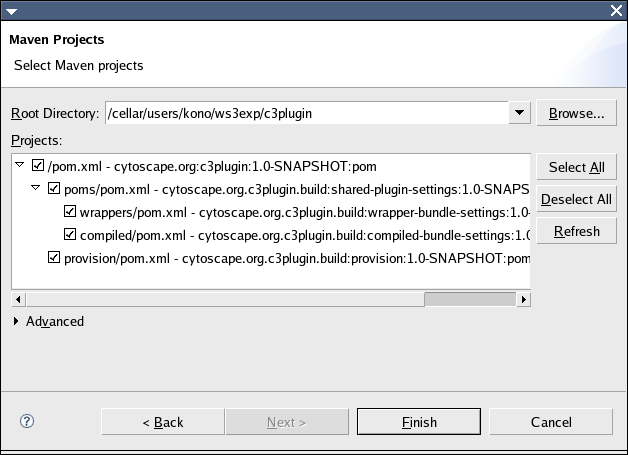Close the Maven Projects dialog window
This screenshot has width=628, height=455.
point(616,10)
